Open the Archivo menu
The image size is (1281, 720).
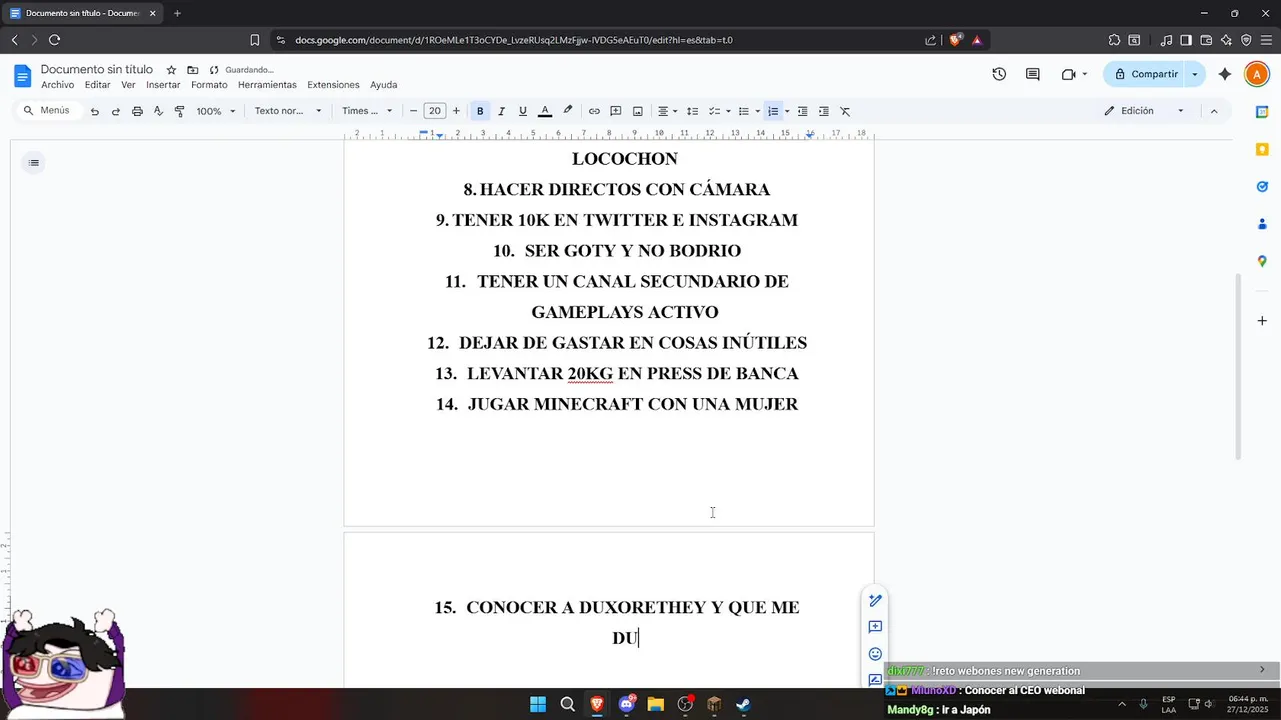[x=58, y=85]
